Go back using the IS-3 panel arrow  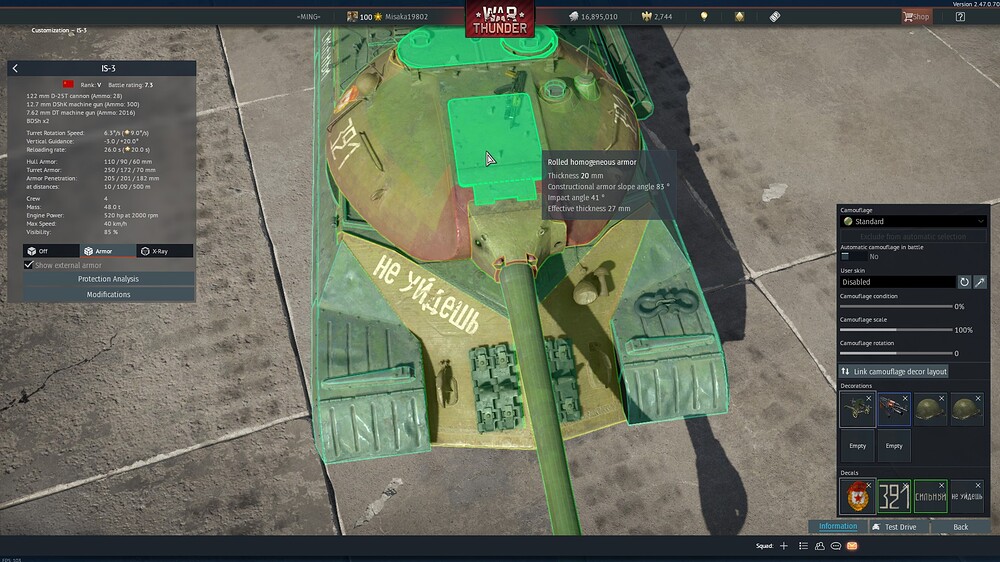pyautogui.click(x=15, y=68)
